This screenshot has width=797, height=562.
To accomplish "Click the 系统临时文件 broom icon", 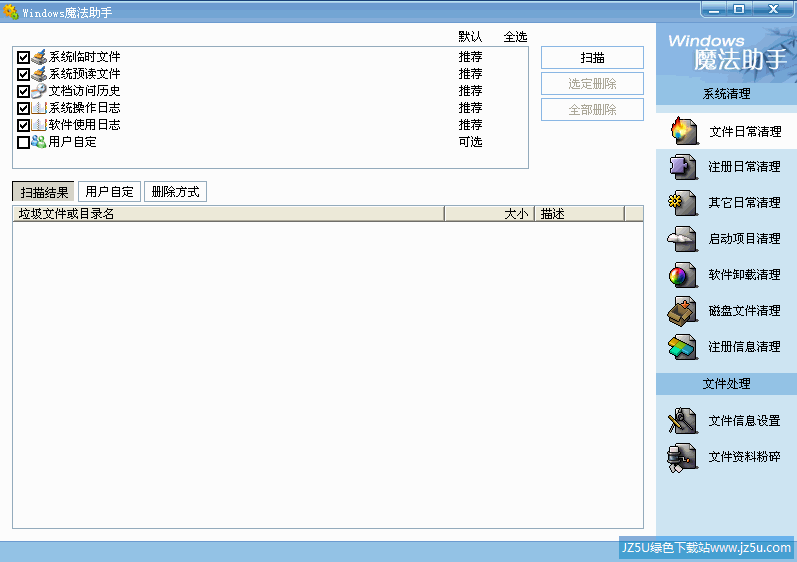I will click(x=39, y=57).
